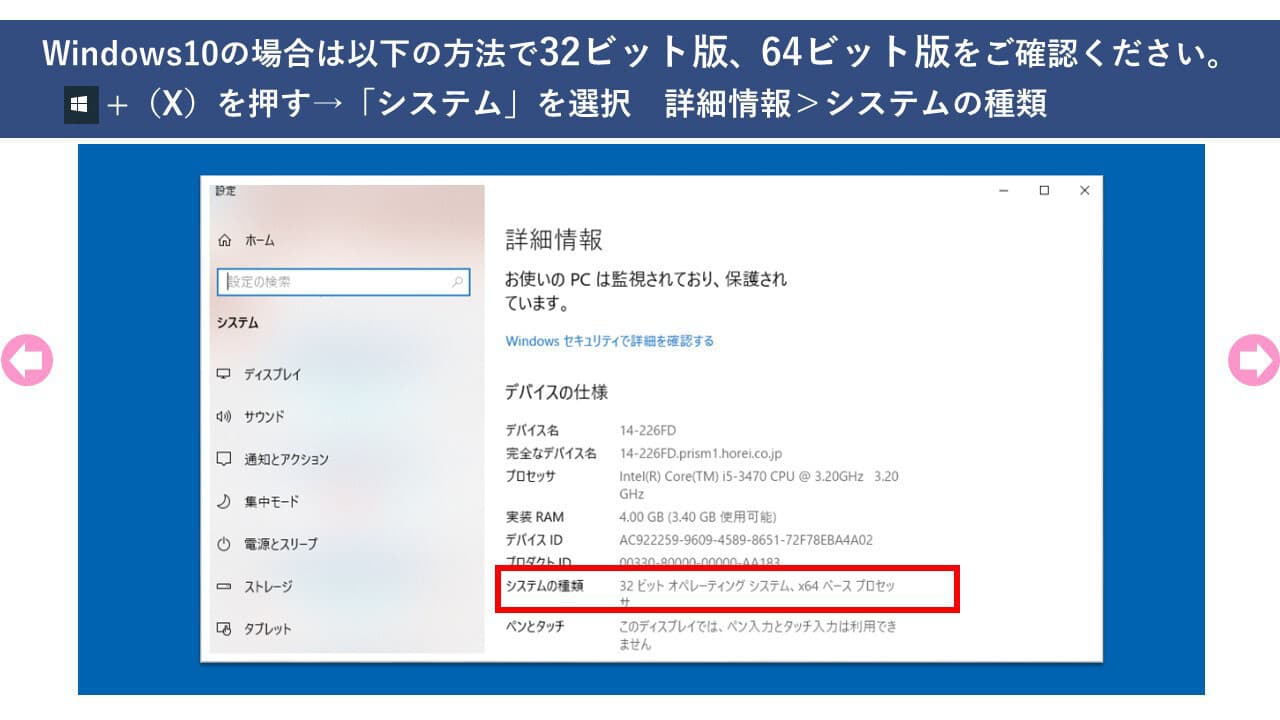The height and width of the screenshot is (720, 1280).
Task: Select ディスプレイ settings page
Action: tap(272, 374)
